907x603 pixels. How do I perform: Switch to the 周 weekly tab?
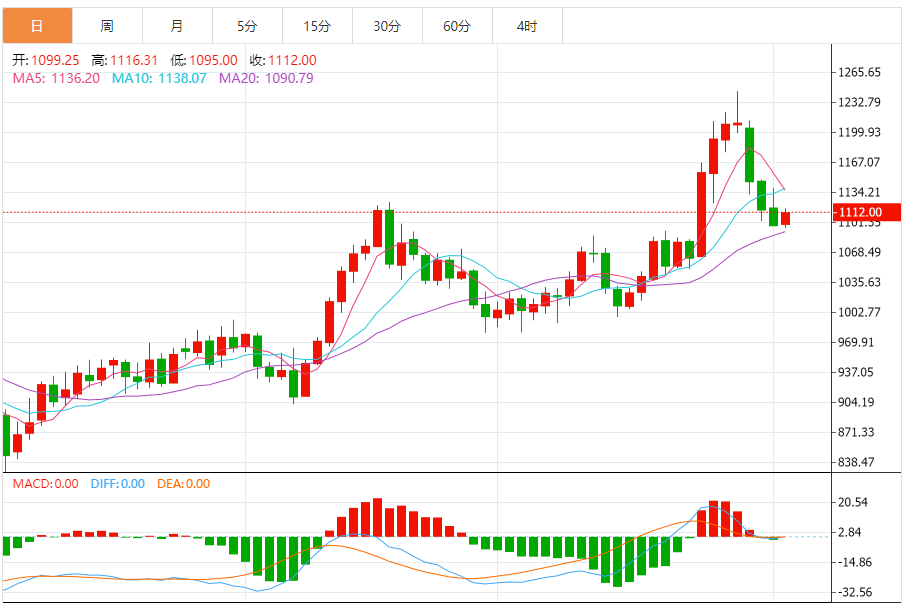(x=107, y=26)
